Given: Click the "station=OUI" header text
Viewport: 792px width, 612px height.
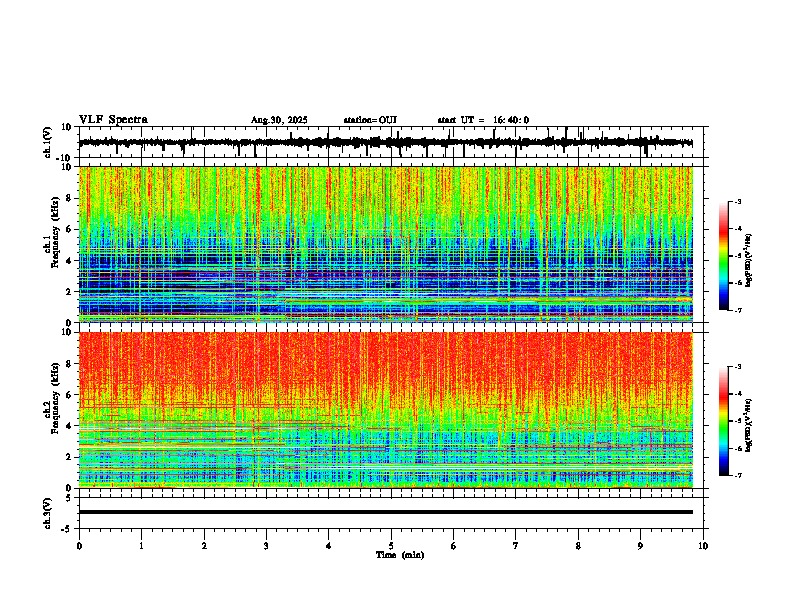Looking at the screenshot, I should point(370,120).
